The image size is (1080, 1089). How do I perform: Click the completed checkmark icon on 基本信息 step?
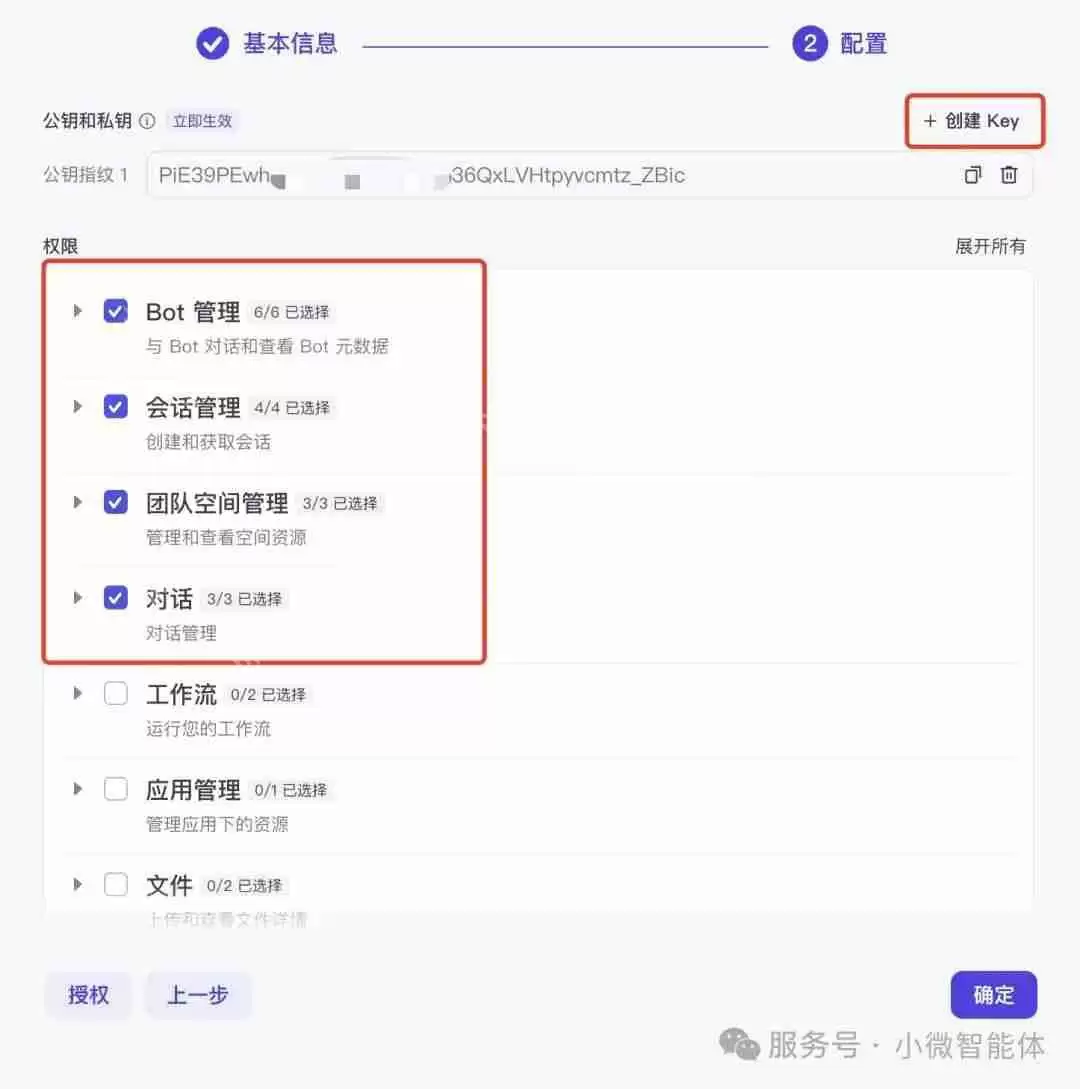pos(213,44)
